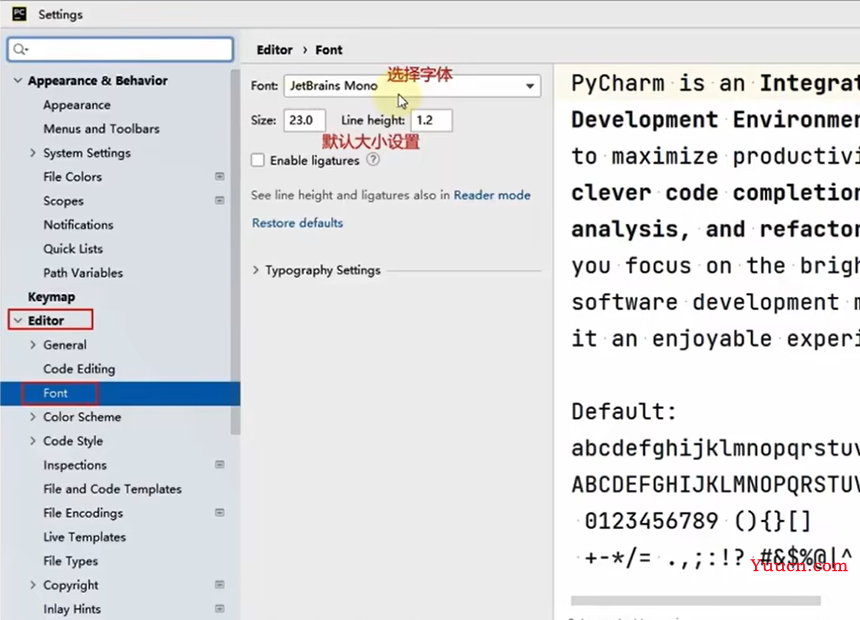Select Code Editing settings
The image size is (860, 620).
tap(79, 369)
